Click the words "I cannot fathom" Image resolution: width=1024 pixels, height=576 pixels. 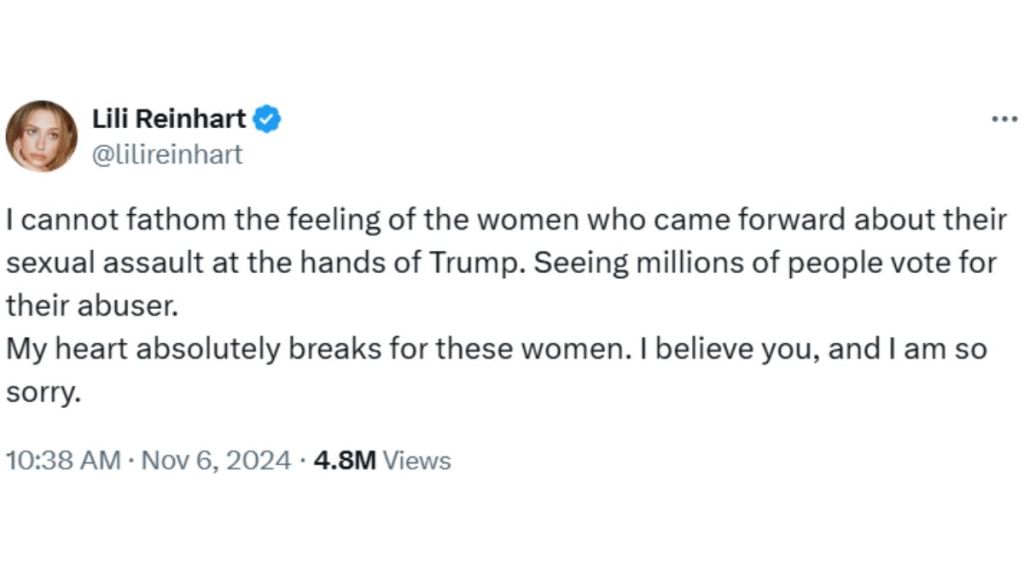[x=84, y=219]
